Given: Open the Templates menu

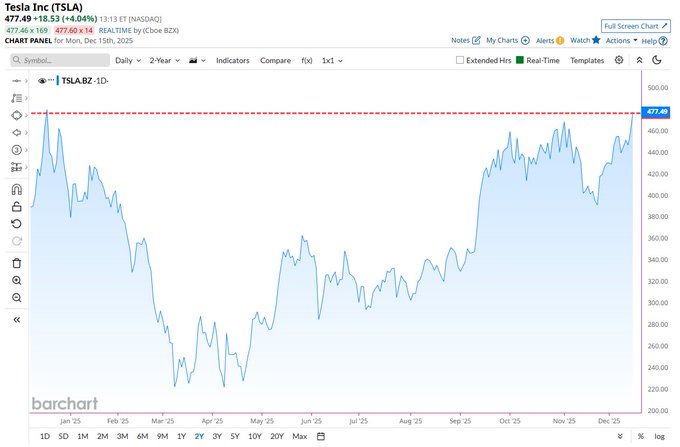Looking at the screenshot, I should pyautogui.click(x=587, y=61).
